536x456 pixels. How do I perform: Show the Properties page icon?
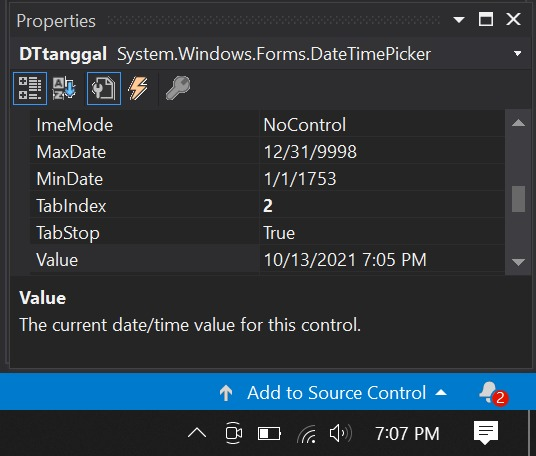tap(104, 89)
